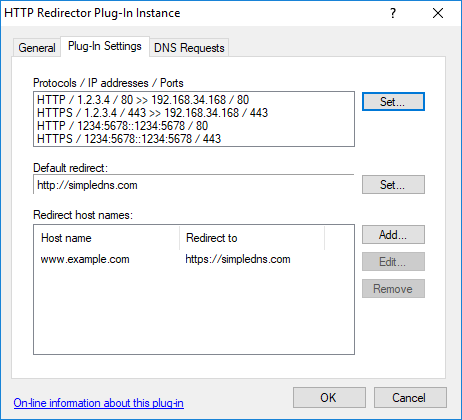Click the Default redirect text field

click(194, 184)
